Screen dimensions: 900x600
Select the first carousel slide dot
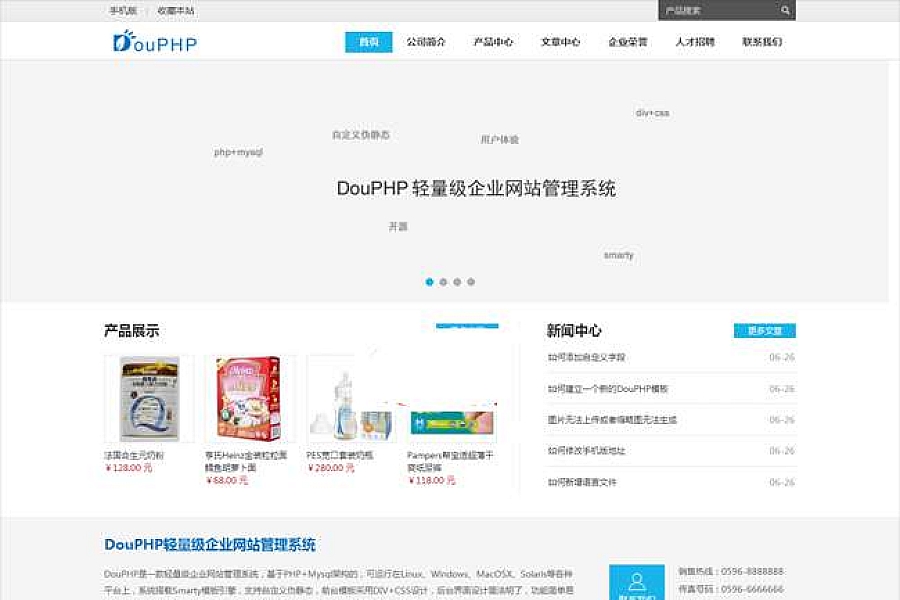pos(429,282)
